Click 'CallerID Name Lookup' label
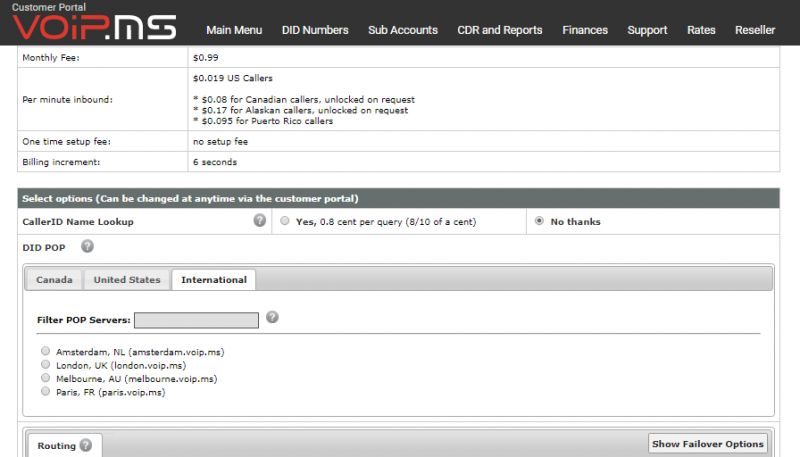This screenshot has width=800, height=457. pos(78,221)
